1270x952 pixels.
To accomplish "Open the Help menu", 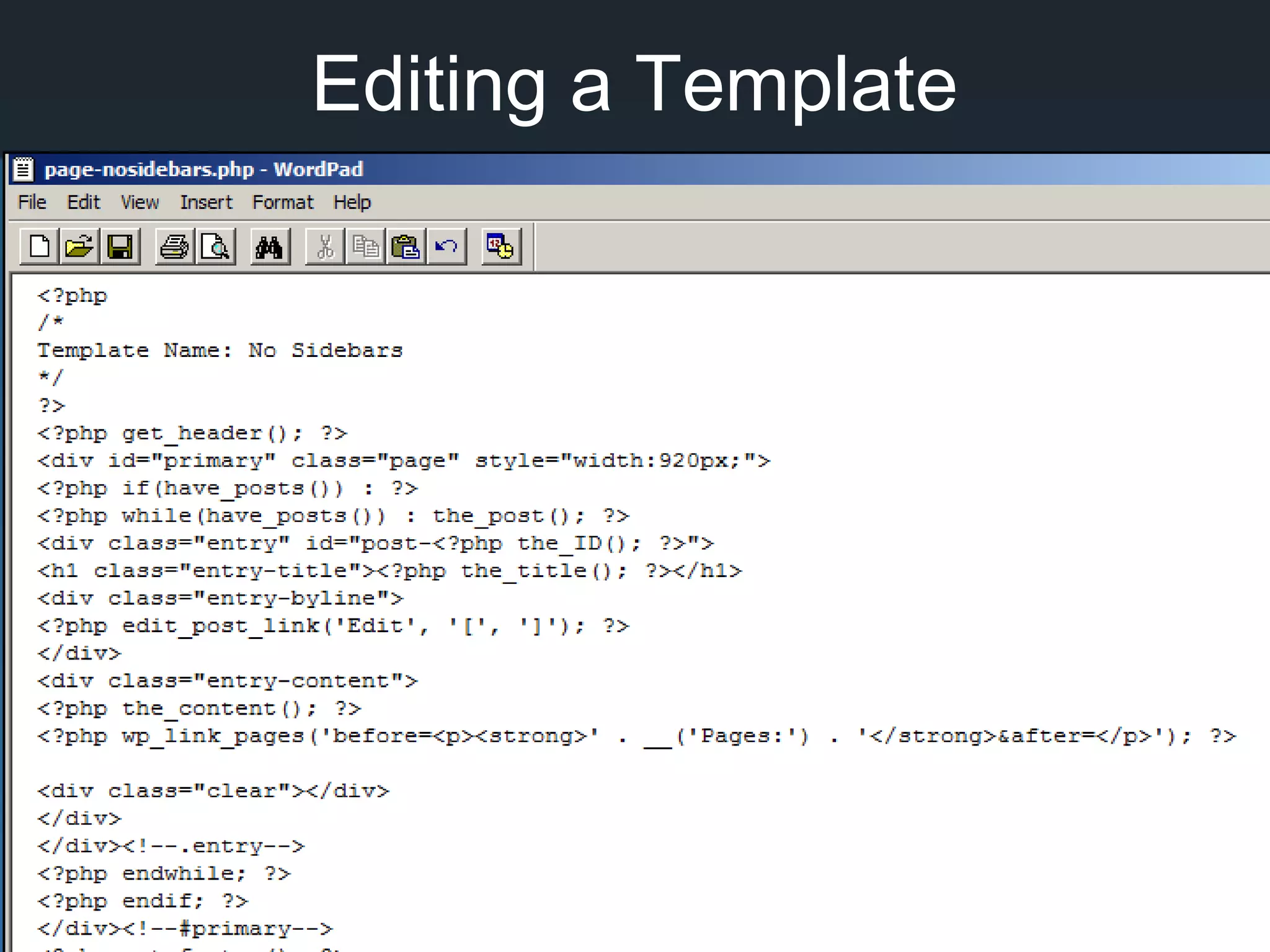I will click(x=352, y=202).
